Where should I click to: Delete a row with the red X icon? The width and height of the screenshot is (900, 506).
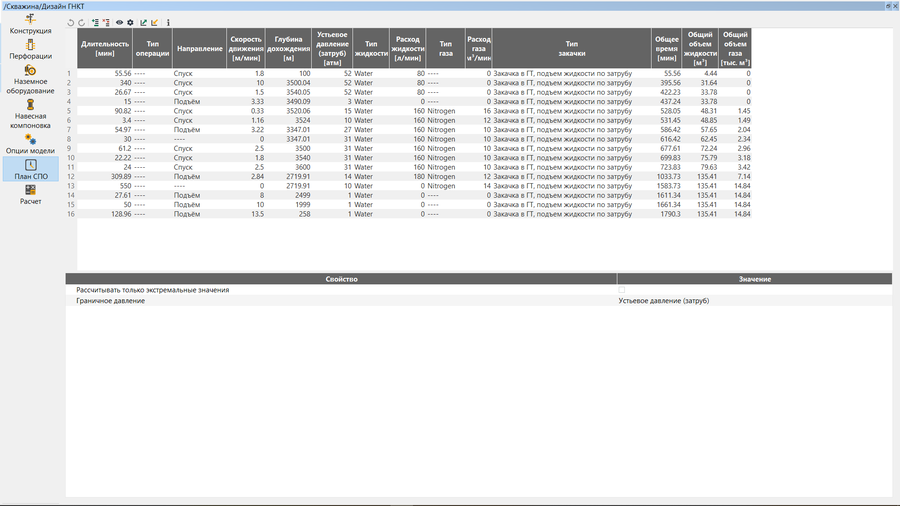(106, 22)
